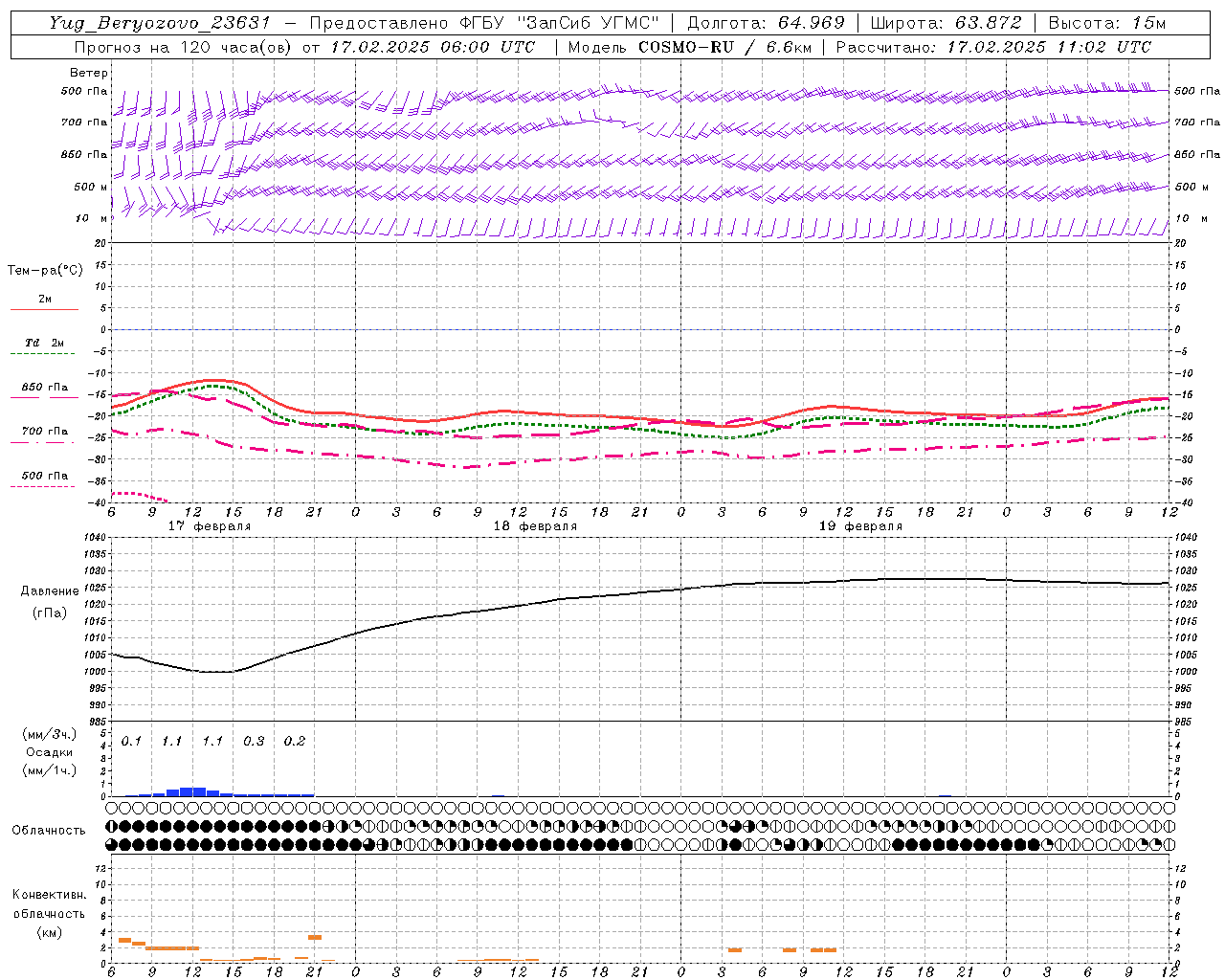Image resolution: width=1225 pixels, height=980 pixels.
Task: Click the precipitation total 0.2
Action: point(295,742)
